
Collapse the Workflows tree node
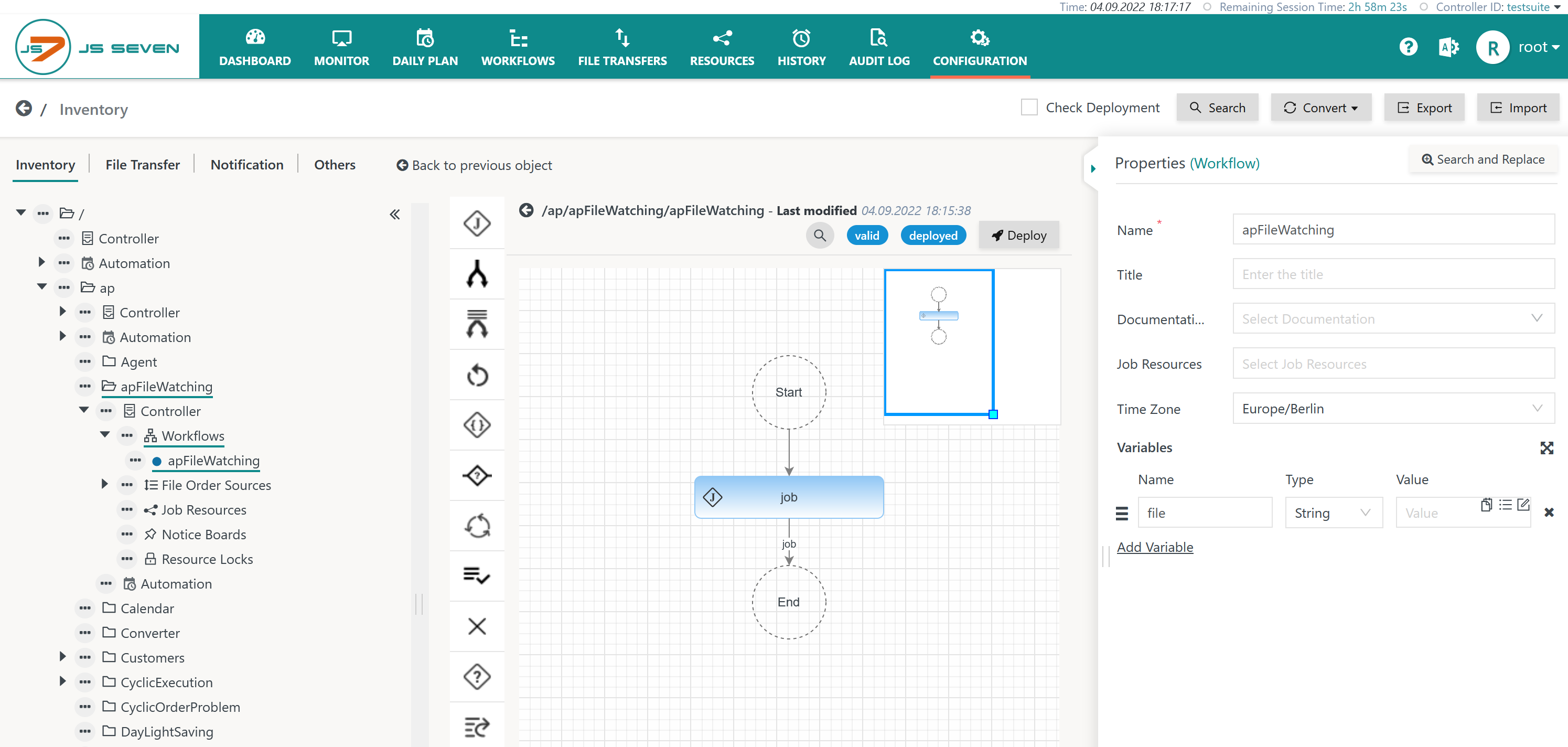point(105,435)
